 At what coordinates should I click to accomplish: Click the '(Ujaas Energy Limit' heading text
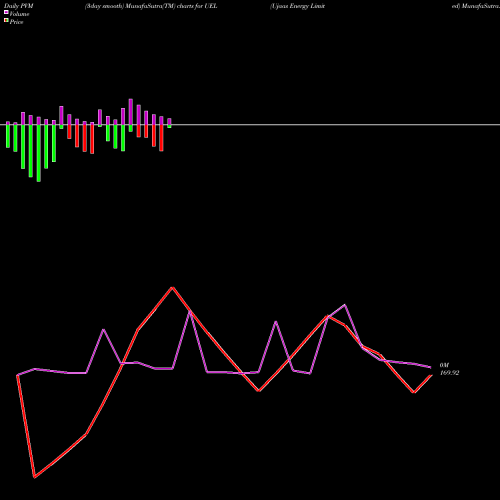tap(297, 6)
